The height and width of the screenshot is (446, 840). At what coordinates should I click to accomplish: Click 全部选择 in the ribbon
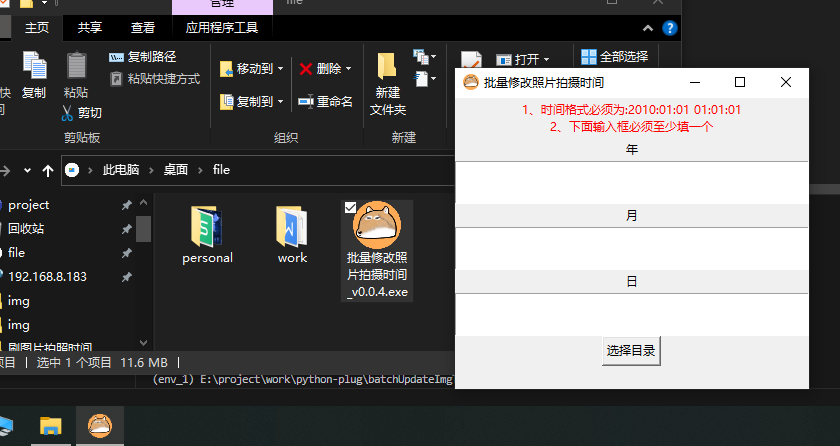click(x=615, y=56)
